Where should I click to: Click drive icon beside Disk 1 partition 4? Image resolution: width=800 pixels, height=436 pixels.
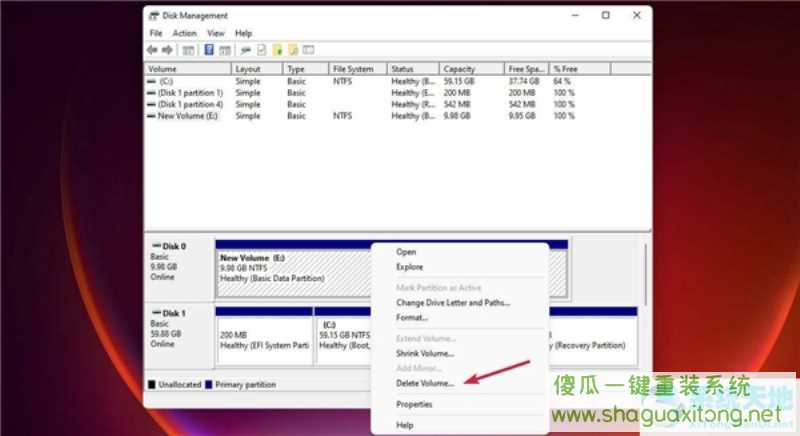tap(152, 105)
